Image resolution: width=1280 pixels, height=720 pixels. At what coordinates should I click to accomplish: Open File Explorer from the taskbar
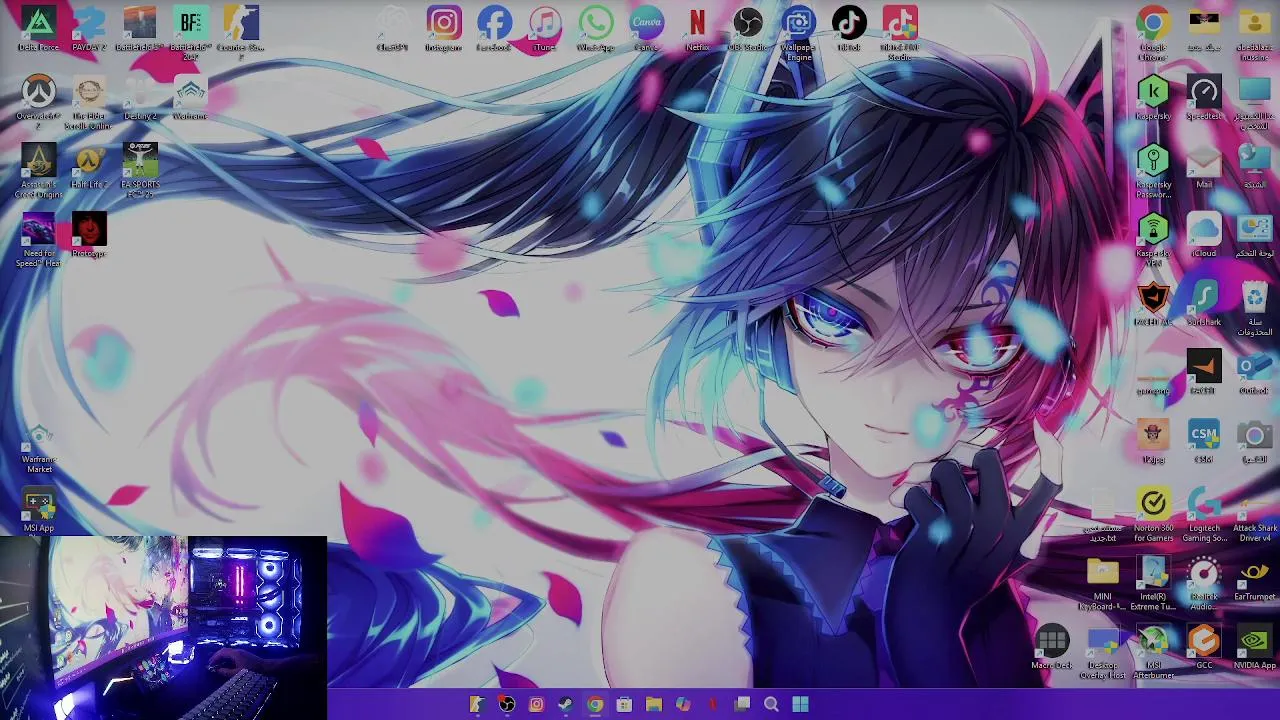coord(653,705)
